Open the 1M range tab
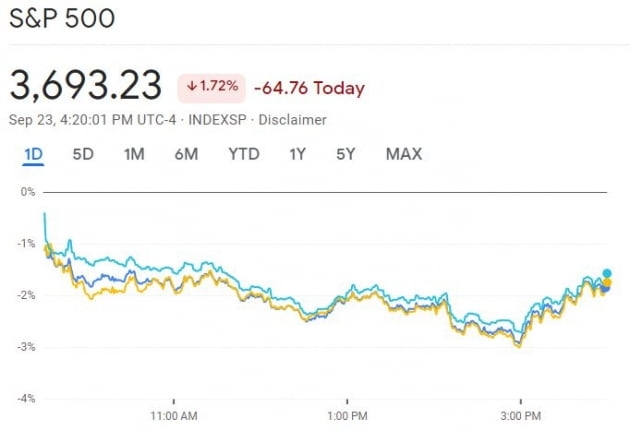 click(134, 154)
